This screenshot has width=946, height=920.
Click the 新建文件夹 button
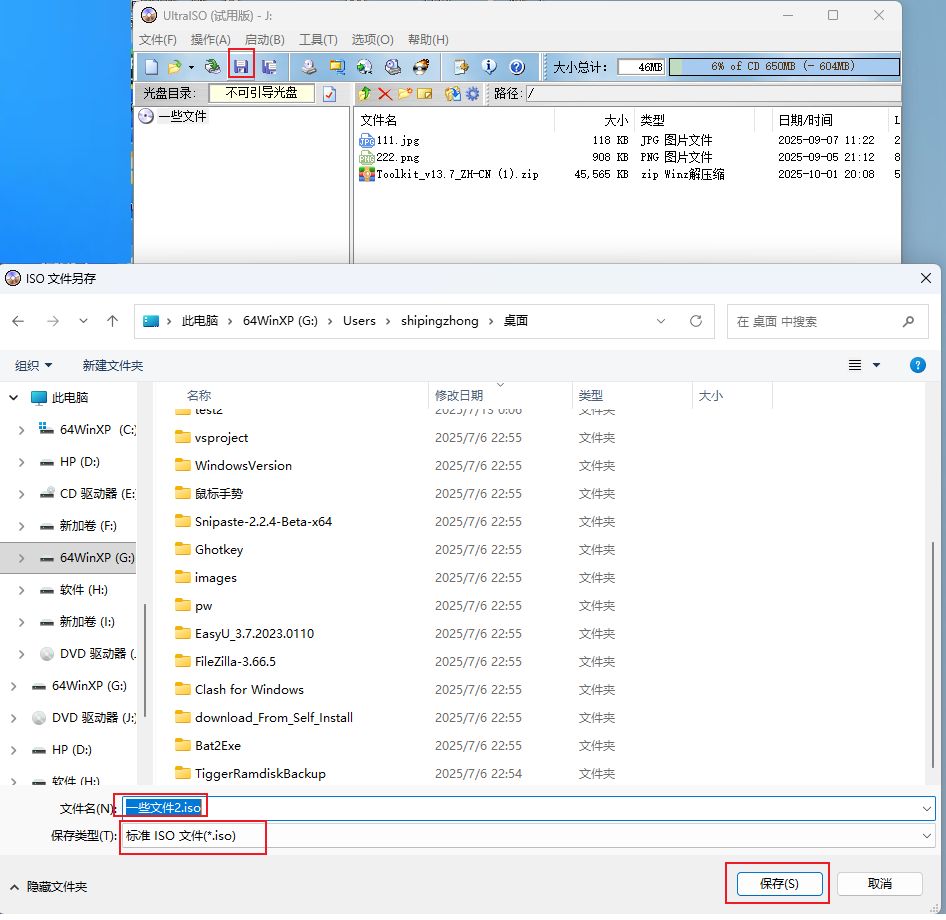click(x=113, y=366)
